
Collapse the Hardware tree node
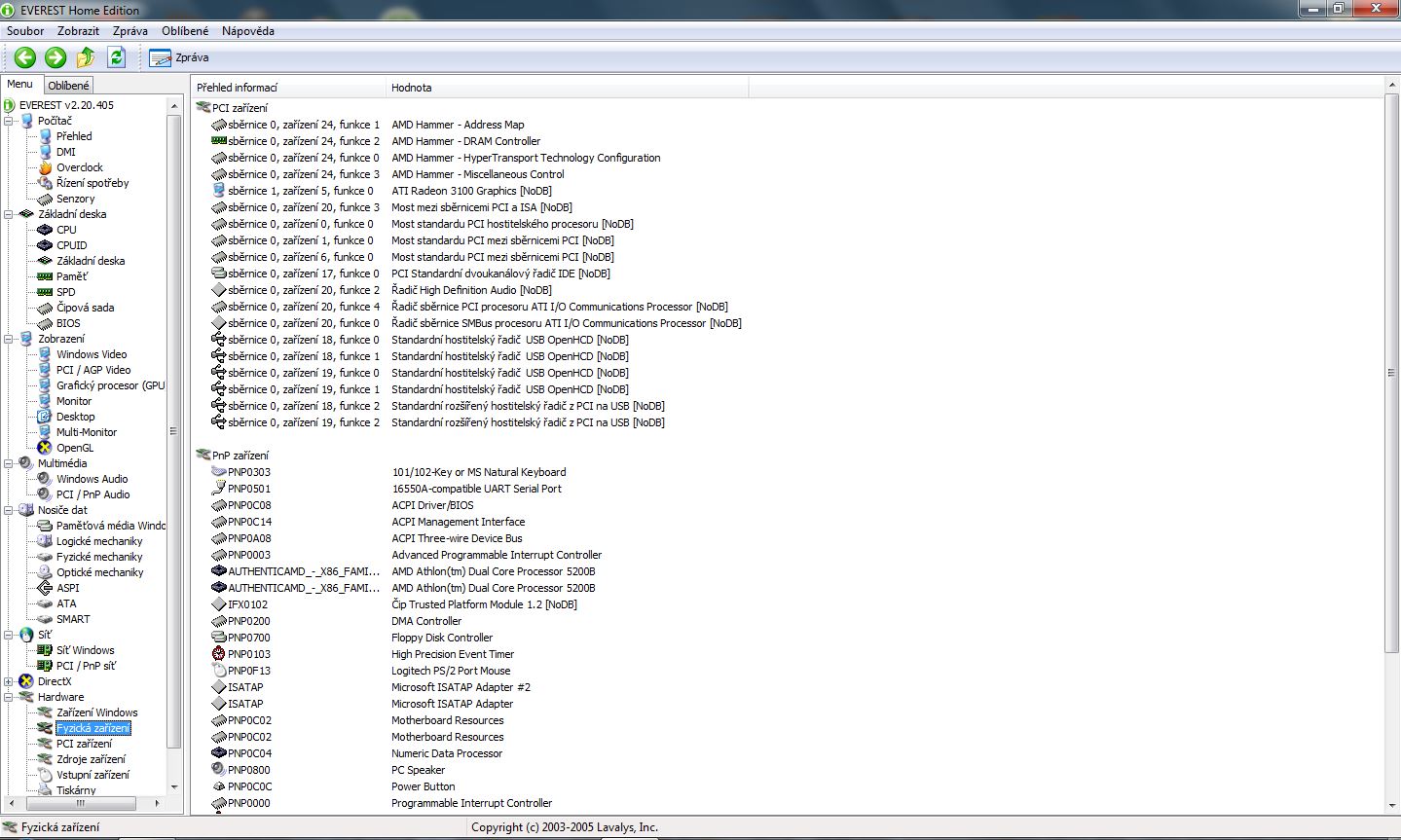[x=9, y=697]
